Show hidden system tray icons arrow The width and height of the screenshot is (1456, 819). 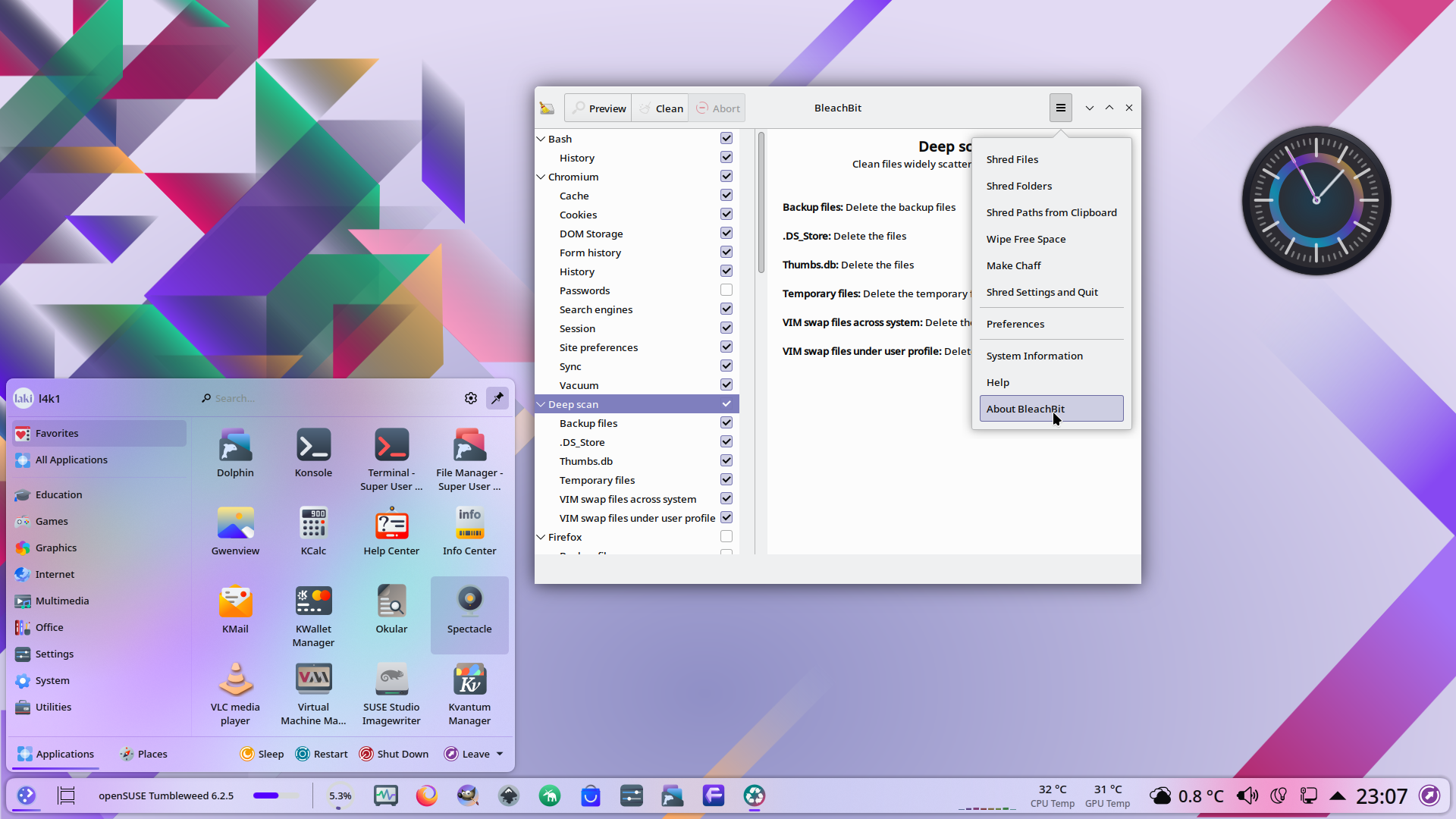click(x=1338, y=795)
